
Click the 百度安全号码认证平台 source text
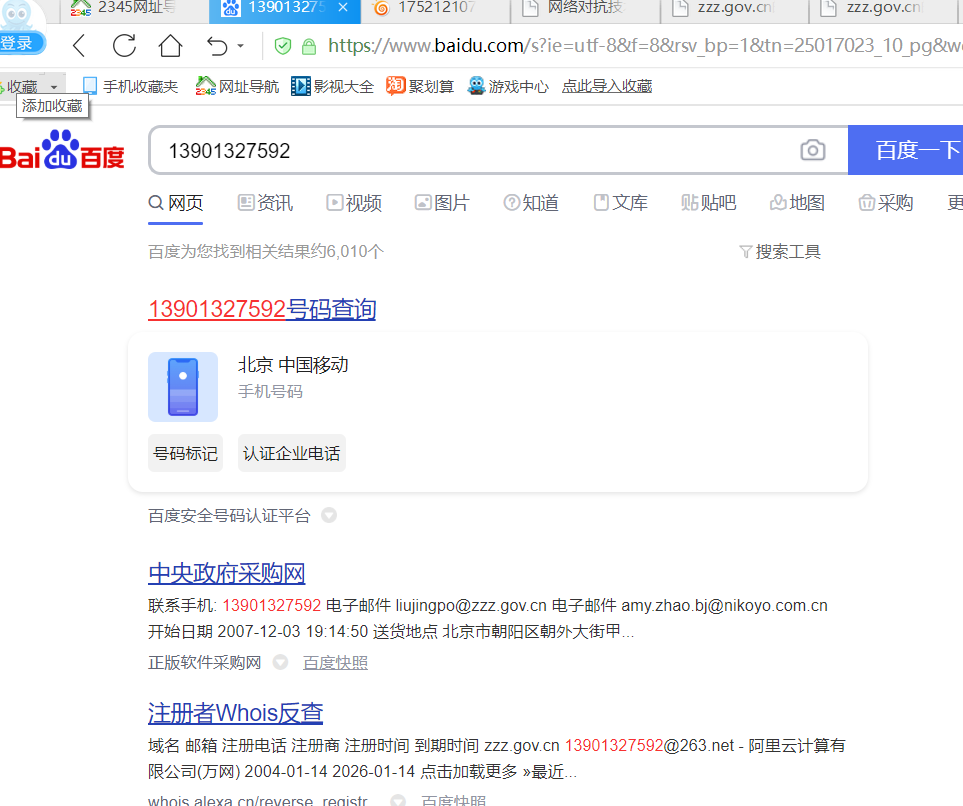pyautogui.click(x=230, y=515)
